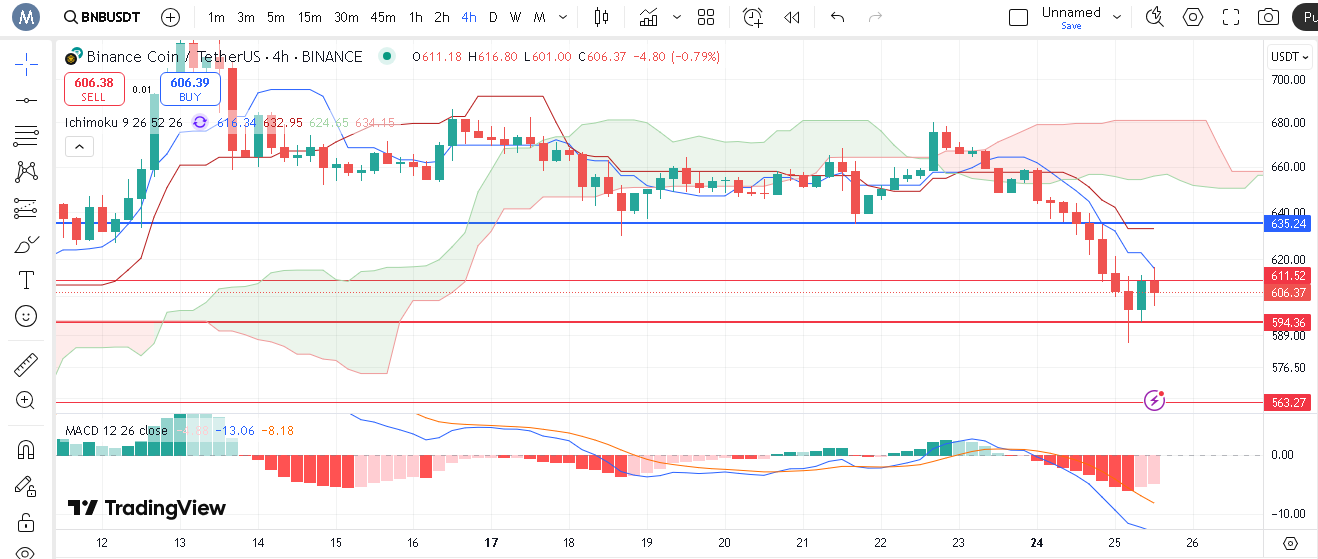Select the trend line drawing tool
The width and height of the screenshot is (1318, 559).
point(27,100)
